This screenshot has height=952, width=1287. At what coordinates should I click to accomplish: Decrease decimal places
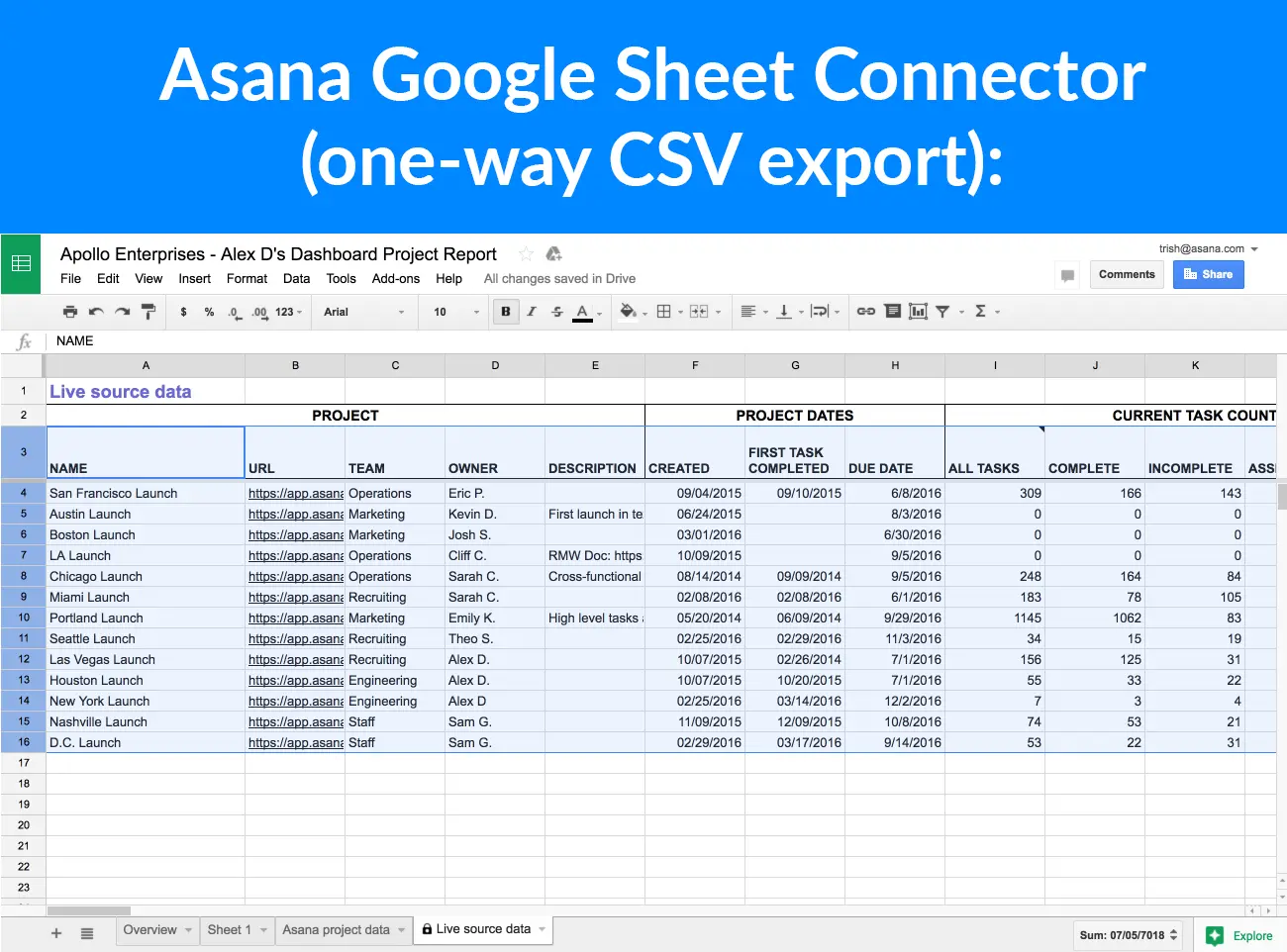pos(234,312)
